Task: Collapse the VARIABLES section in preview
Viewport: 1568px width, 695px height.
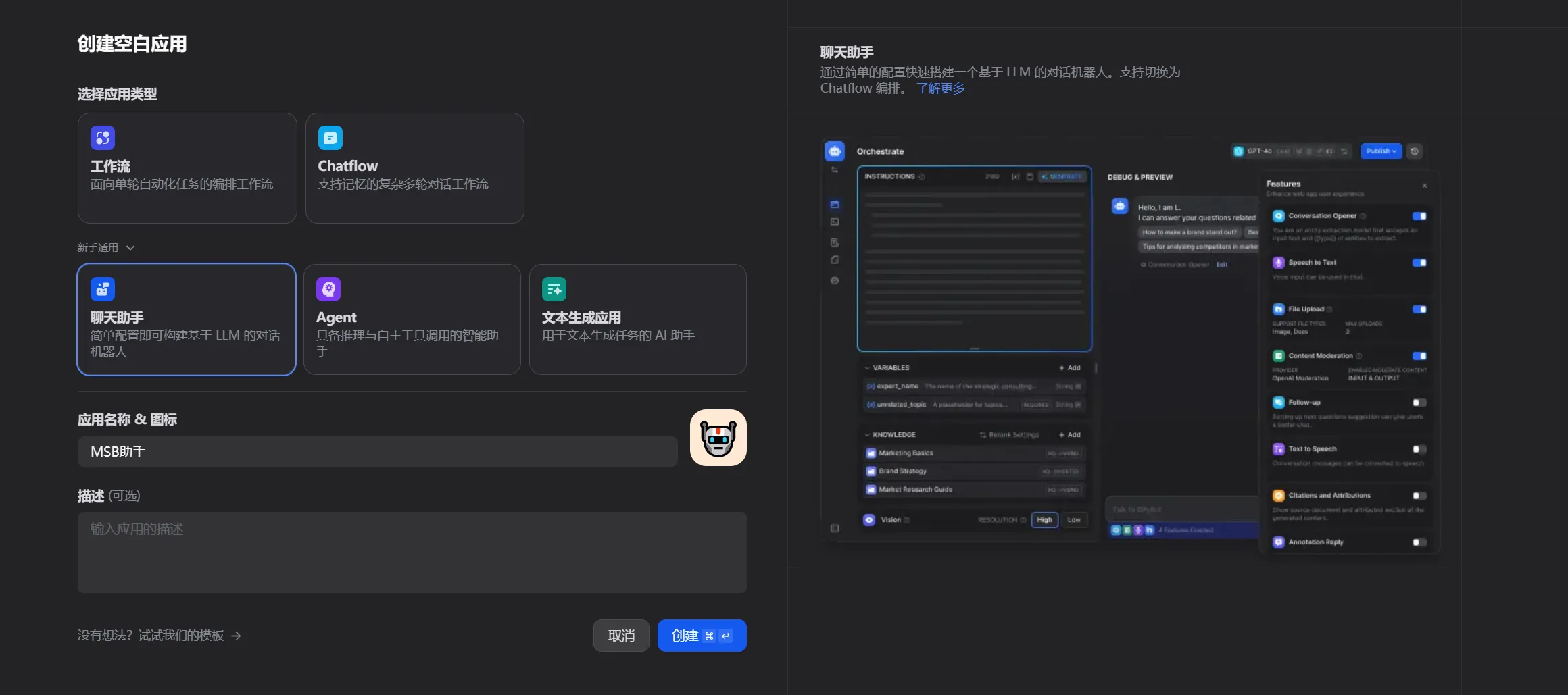Action: [867, 368]
